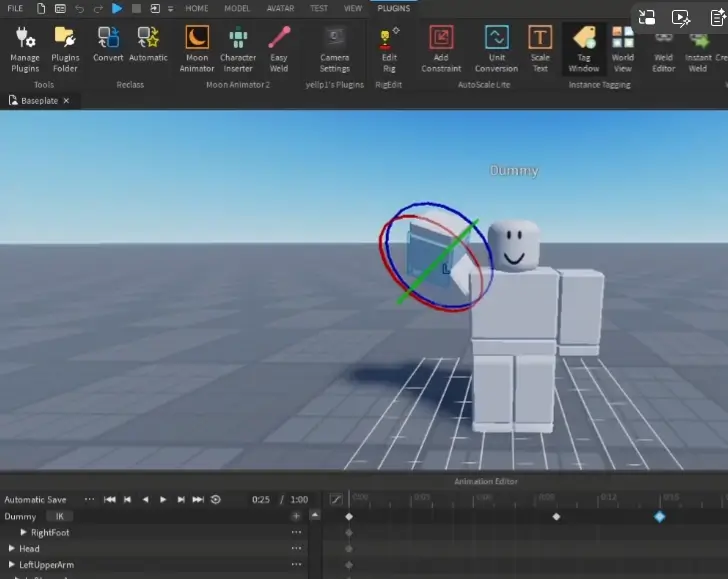Viewport: 728px width, 579px height.
Task: Go to previous keyframe
Action: coord(127,500)
